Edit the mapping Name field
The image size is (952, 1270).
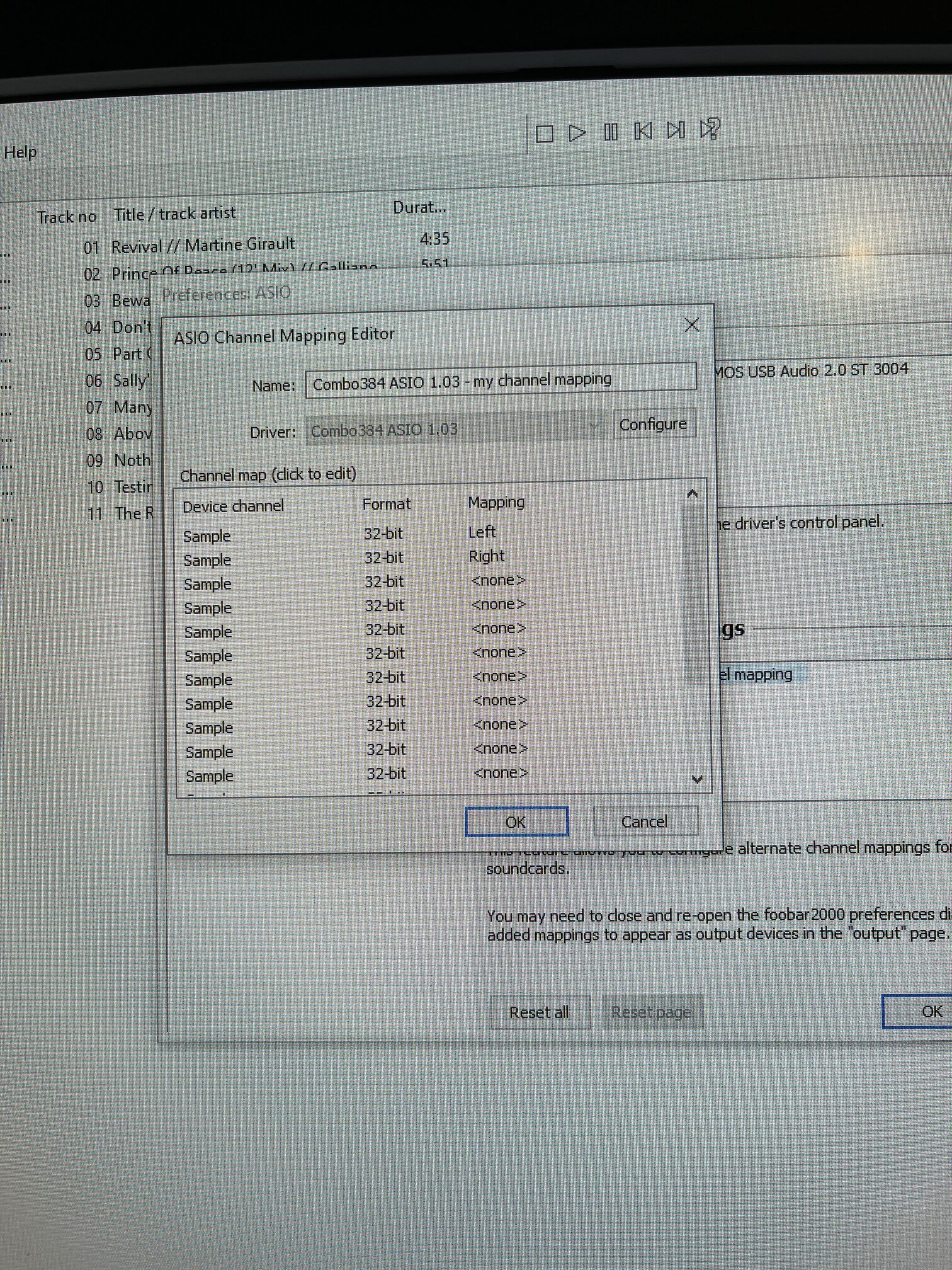click(x=501, y=380)
